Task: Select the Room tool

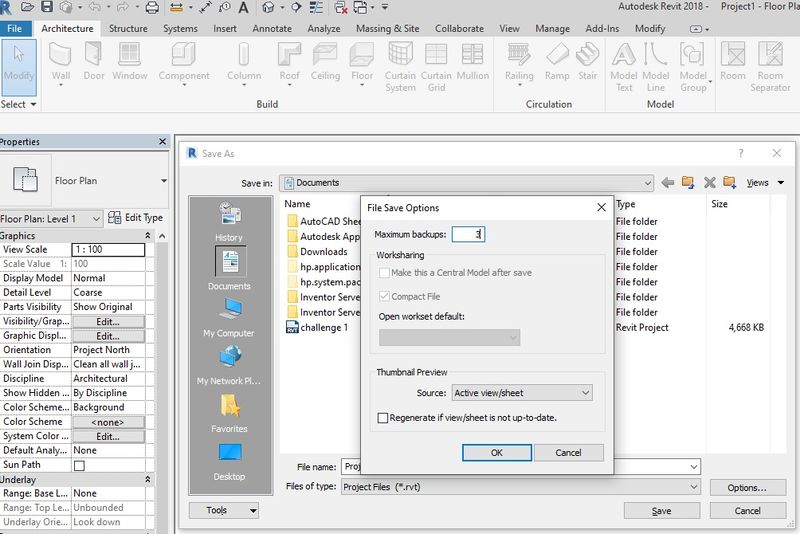Action: 733,63
